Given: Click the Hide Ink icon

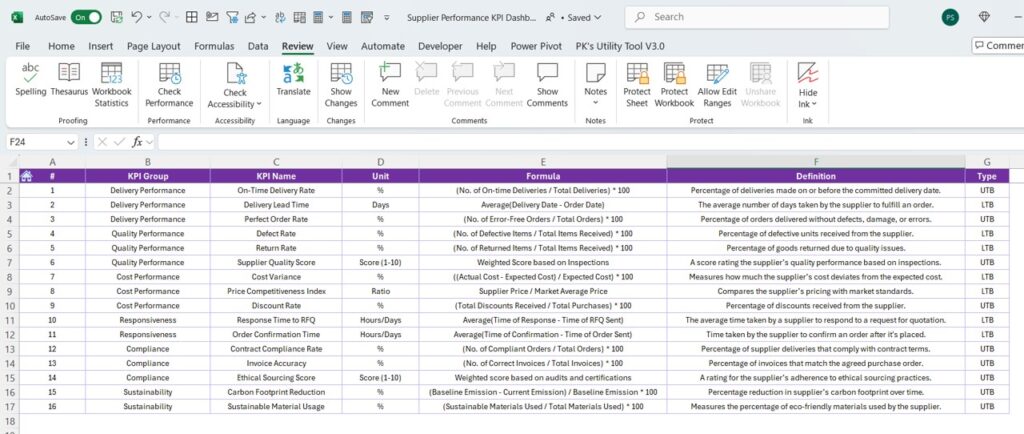Looking at the screenshot, I should [x=808, y=73].
